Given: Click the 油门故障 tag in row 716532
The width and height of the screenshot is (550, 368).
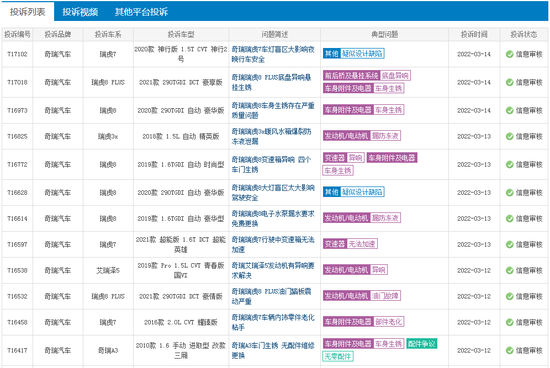Looking at the screenshot, I should (x=385, y=296).
